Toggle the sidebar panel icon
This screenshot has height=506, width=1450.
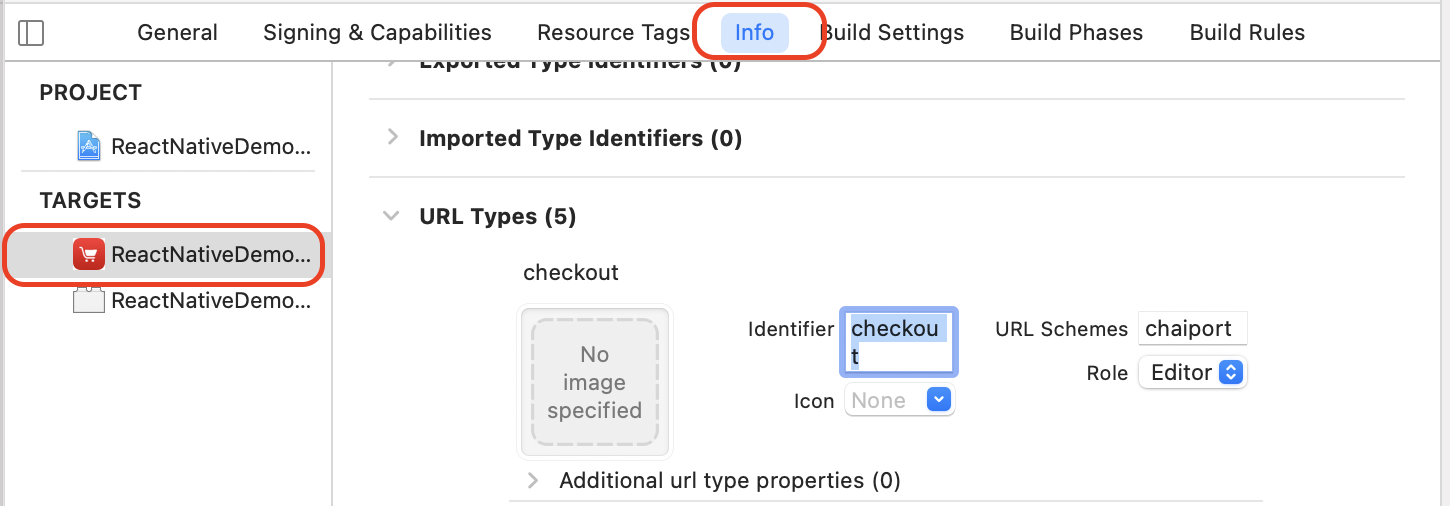coord(32,33)
